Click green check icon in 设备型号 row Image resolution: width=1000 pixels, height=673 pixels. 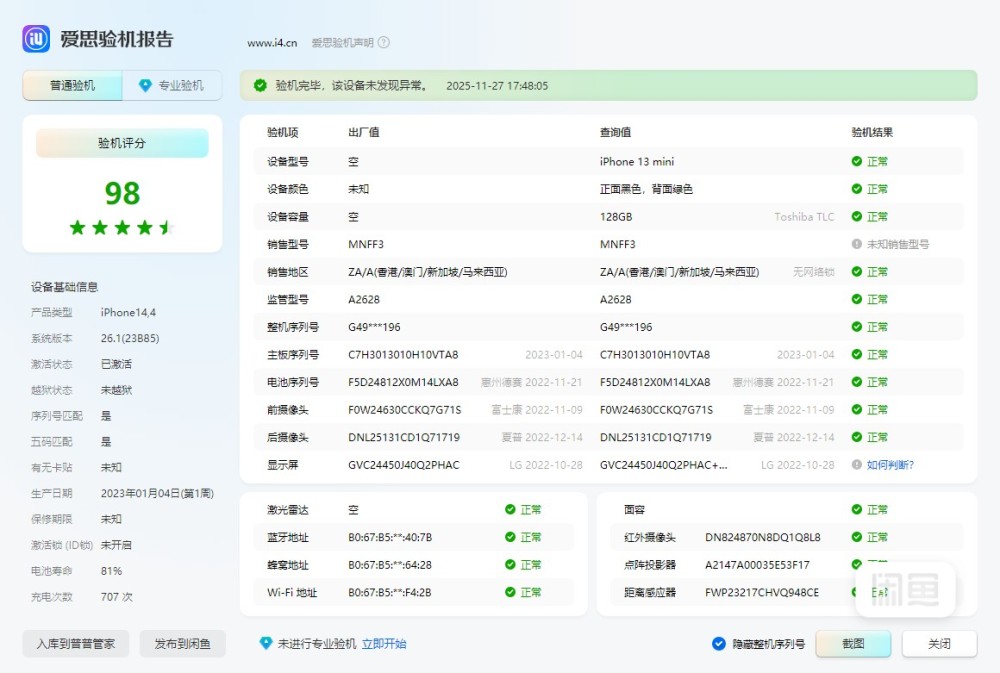point(857,161)
